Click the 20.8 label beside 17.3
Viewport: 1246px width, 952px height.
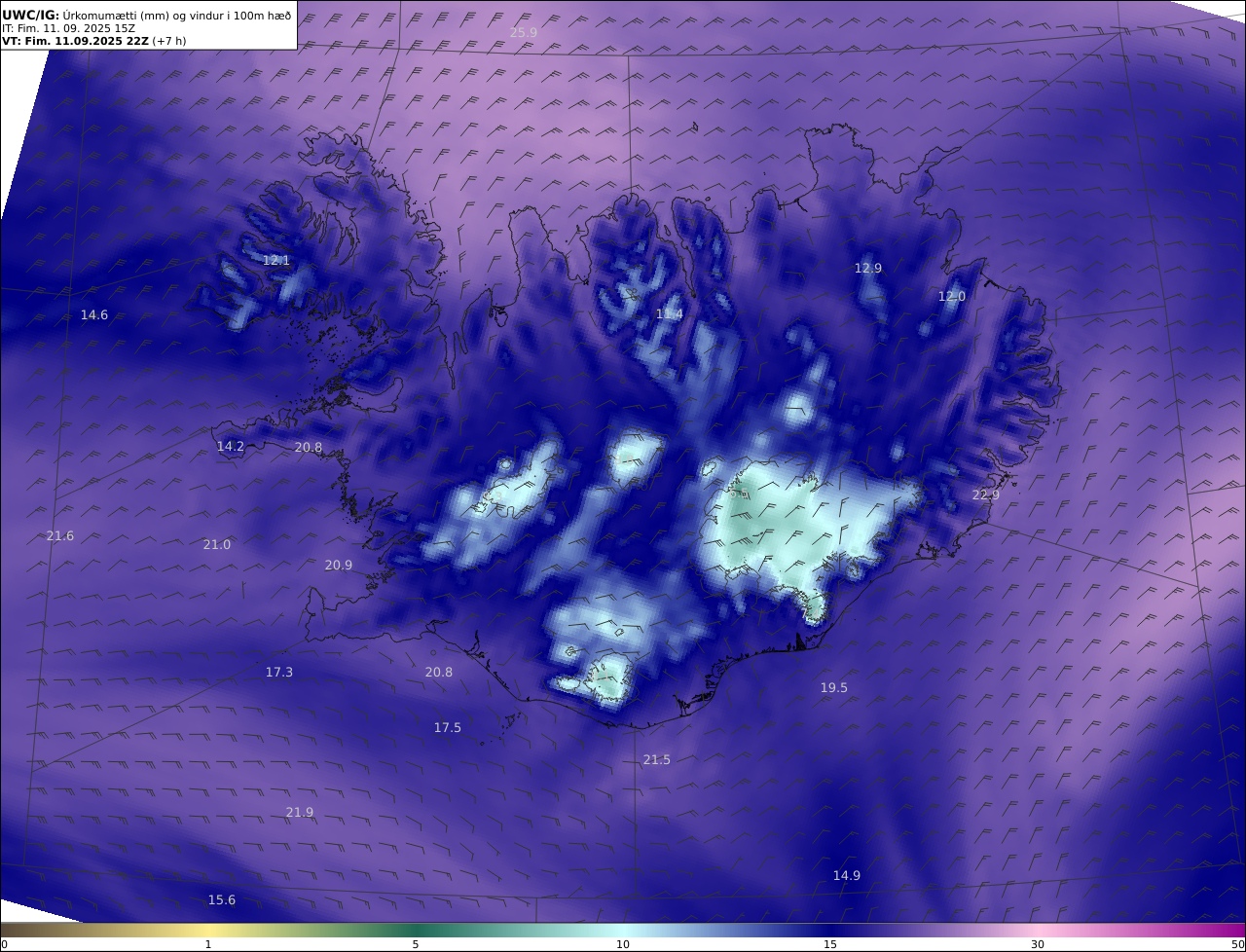coord(439,672)
